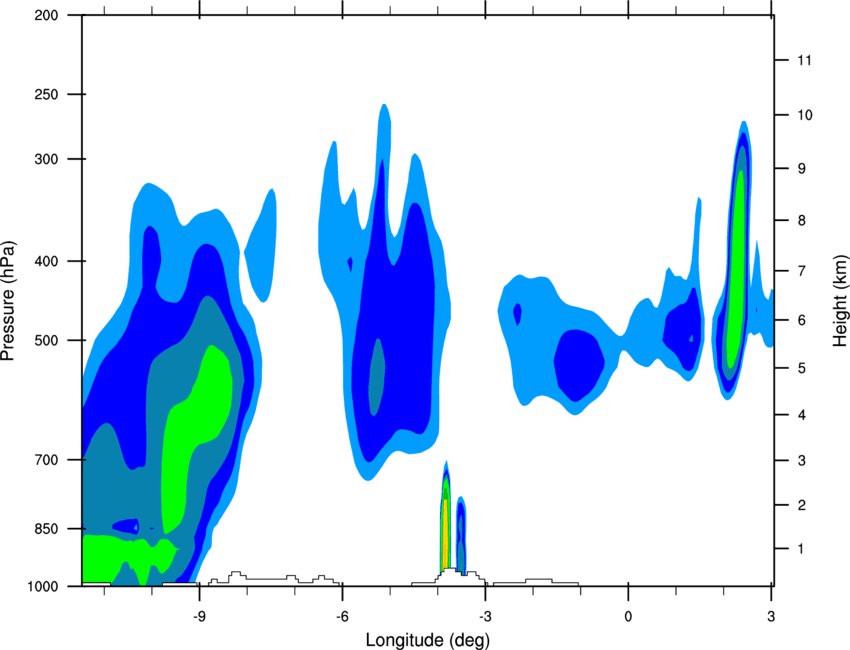The image size is (850, 650).
Task: Select the 400 pressure axis label
Action: point(46,261)
